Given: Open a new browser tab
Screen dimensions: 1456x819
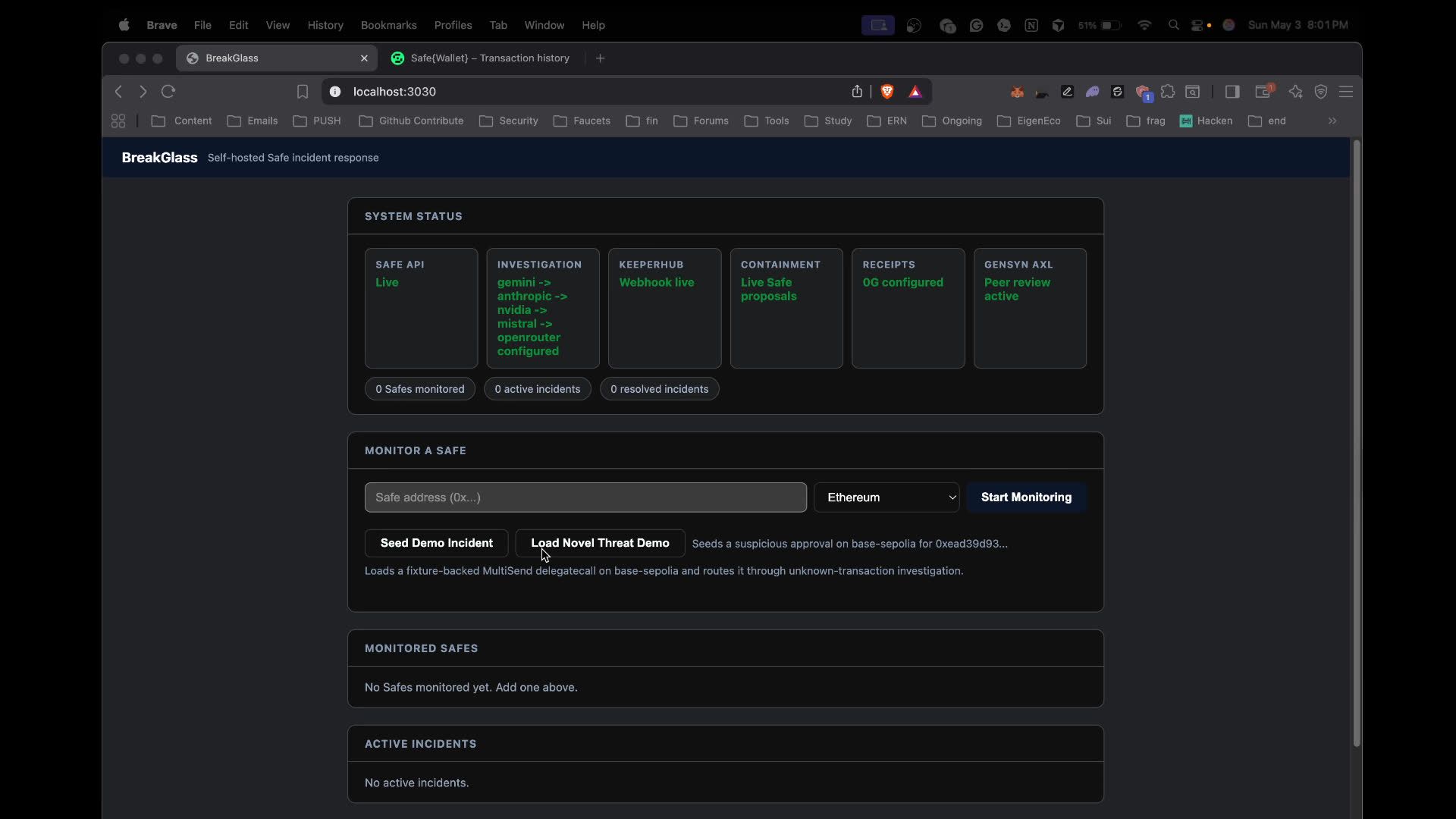Looking at the screenshot, I should click(600, 58).
